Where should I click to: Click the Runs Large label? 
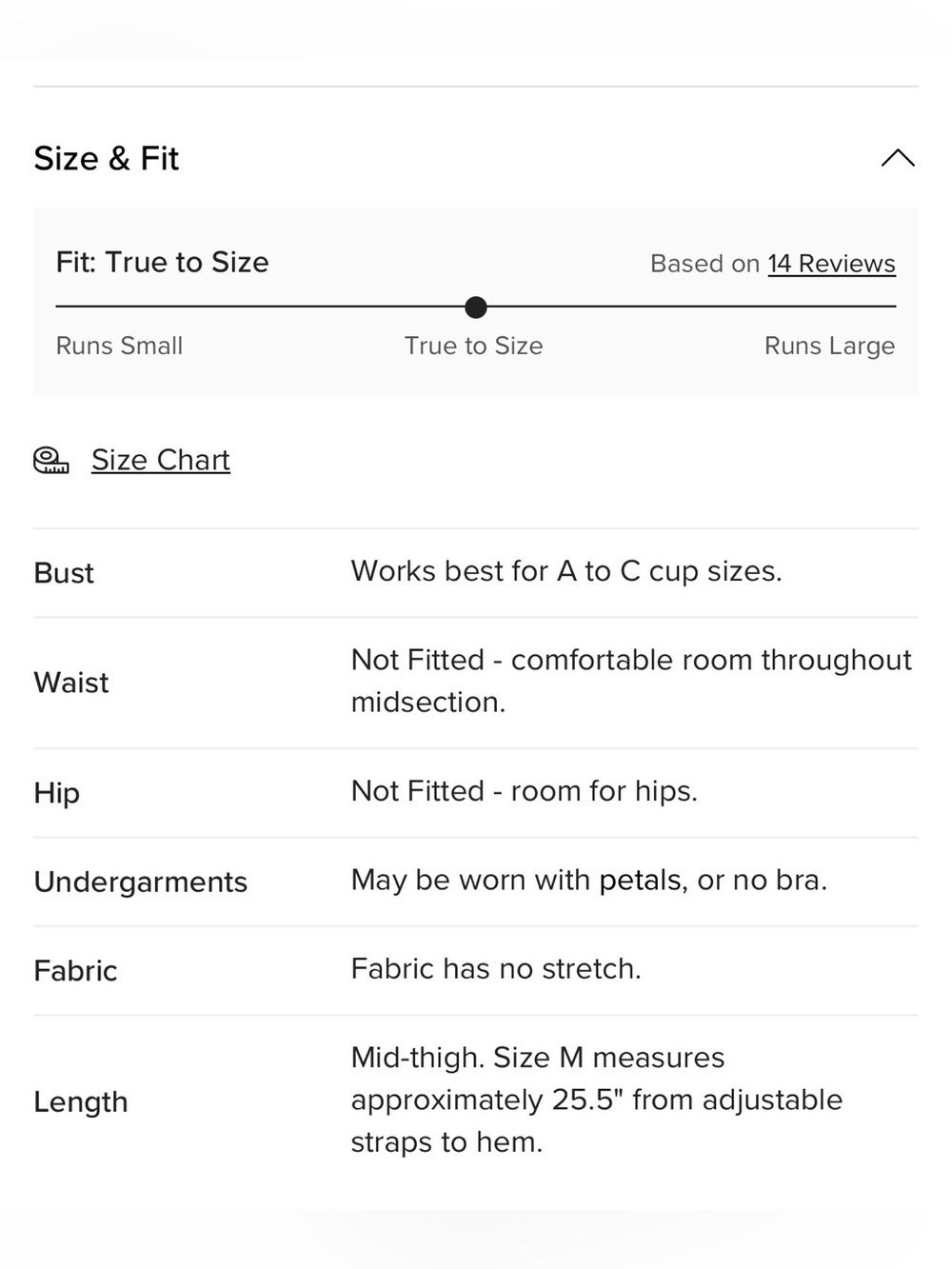tap(829, 346)
